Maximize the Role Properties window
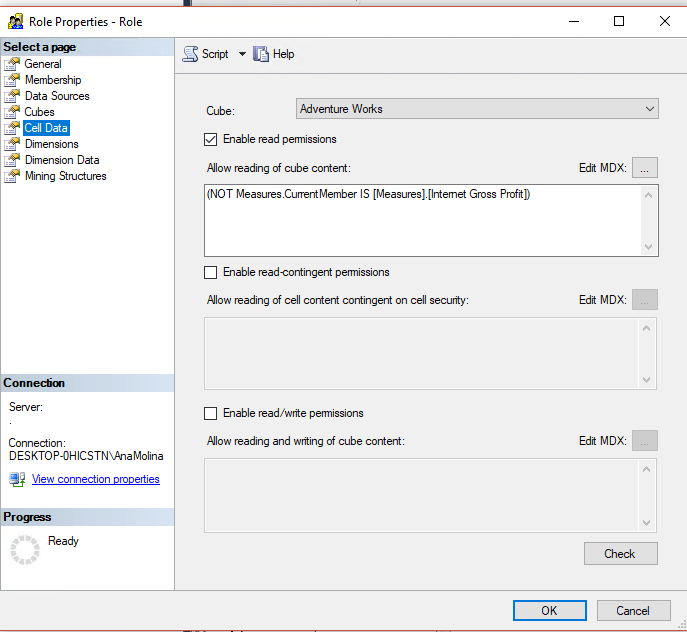Screen dimensions: 687x632 coord(619,21)
